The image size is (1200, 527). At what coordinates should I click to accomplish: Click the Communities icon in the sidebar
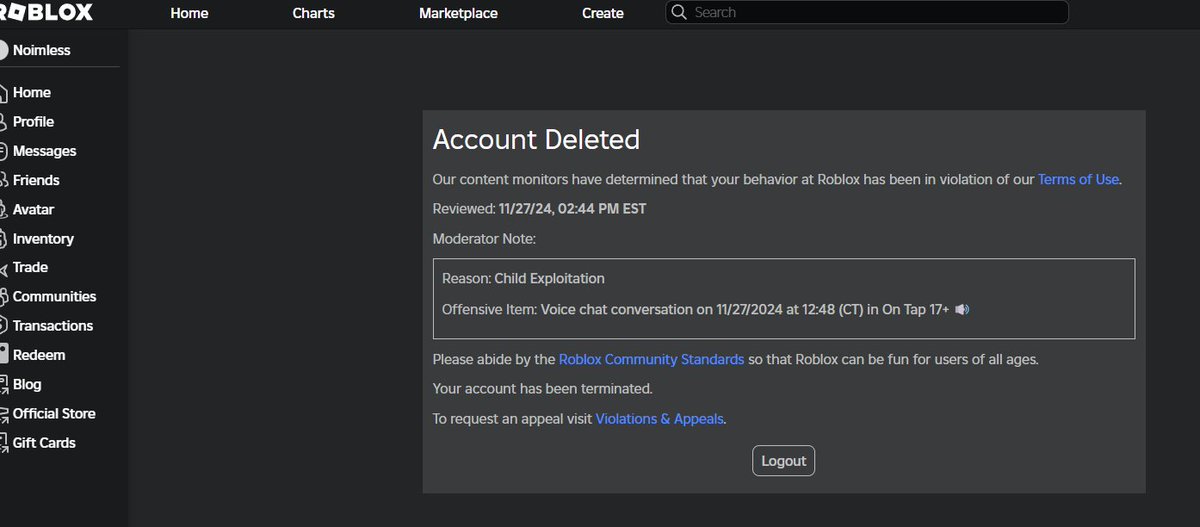4,296
